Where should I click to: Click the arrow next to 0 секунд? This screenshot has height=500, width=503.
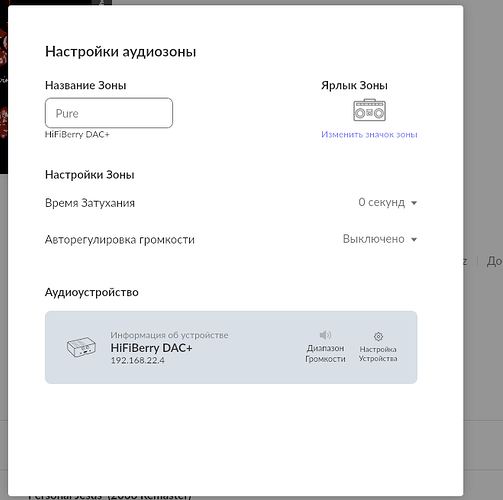414,203
